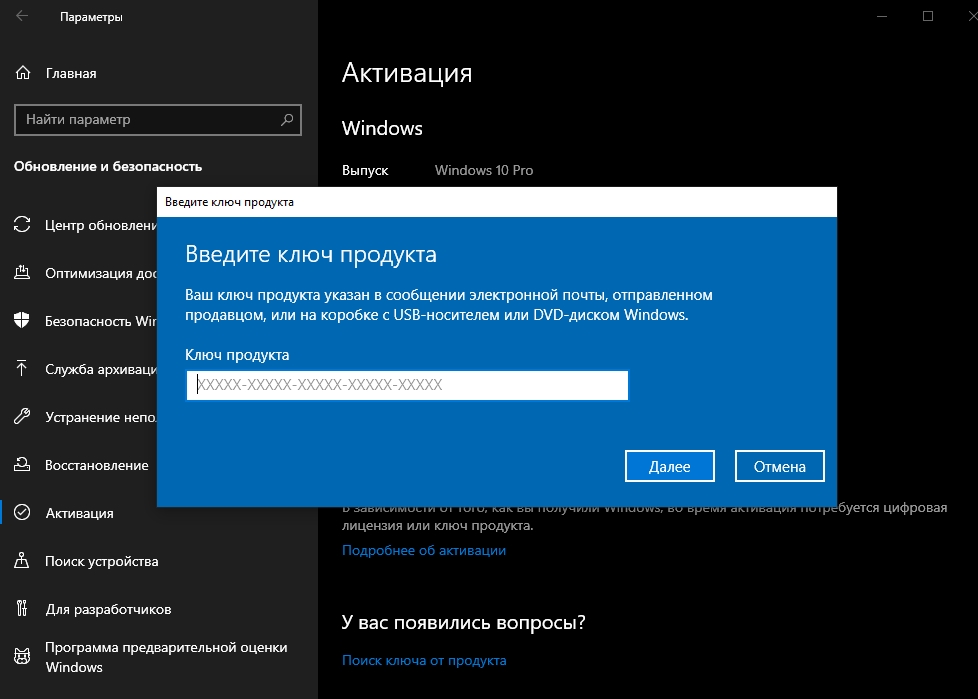Select the Безопасность Windows shield icon
The width and height of the screenshot is (978, 699).
pyautogui.click(x=22, y=321)
